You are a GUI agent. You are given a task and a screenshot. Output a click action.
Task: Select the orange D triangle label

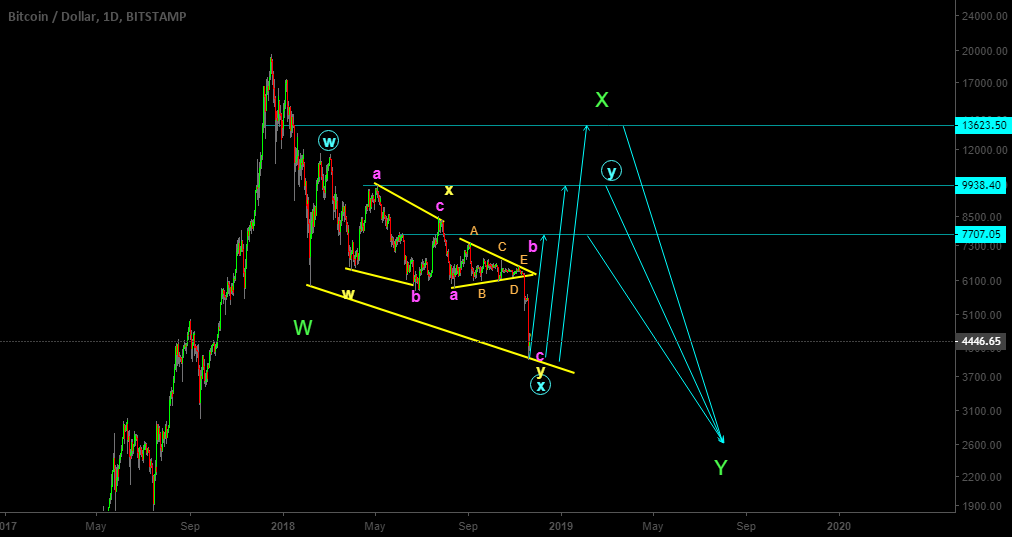[514, 290]
